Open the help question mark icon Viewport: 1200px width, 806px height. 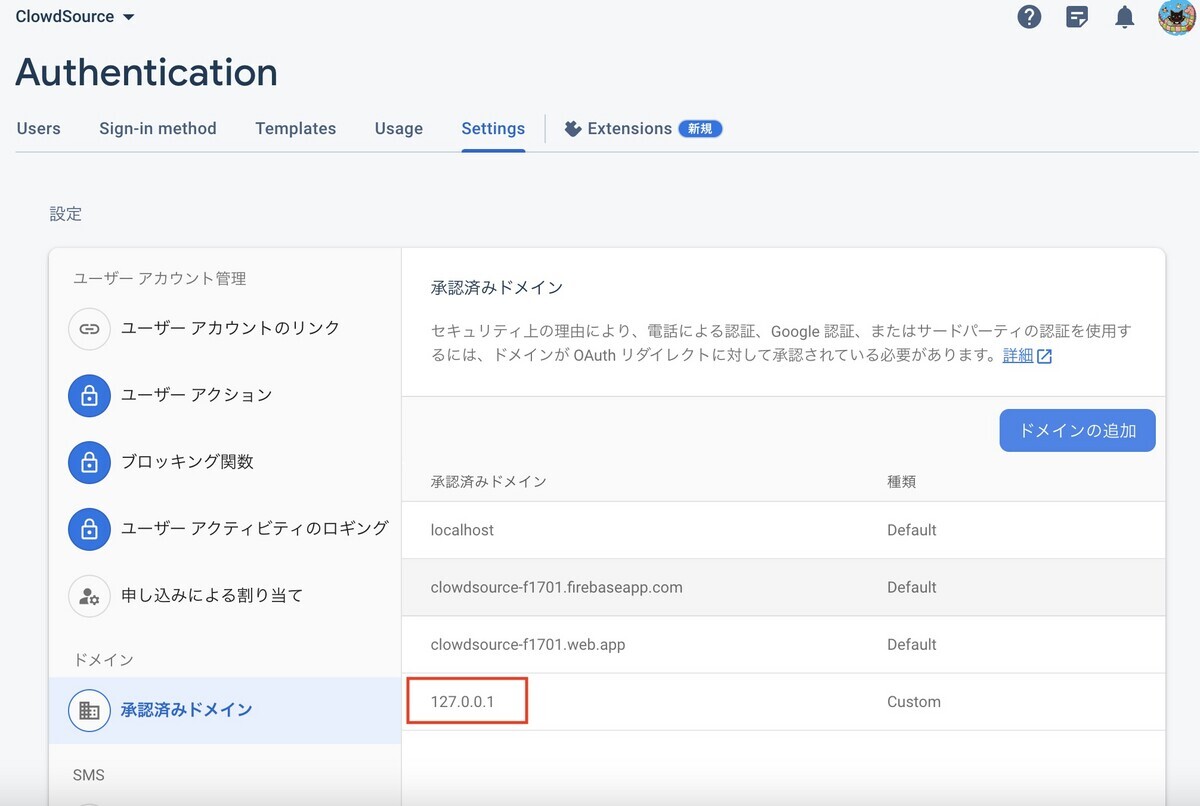1029,17
